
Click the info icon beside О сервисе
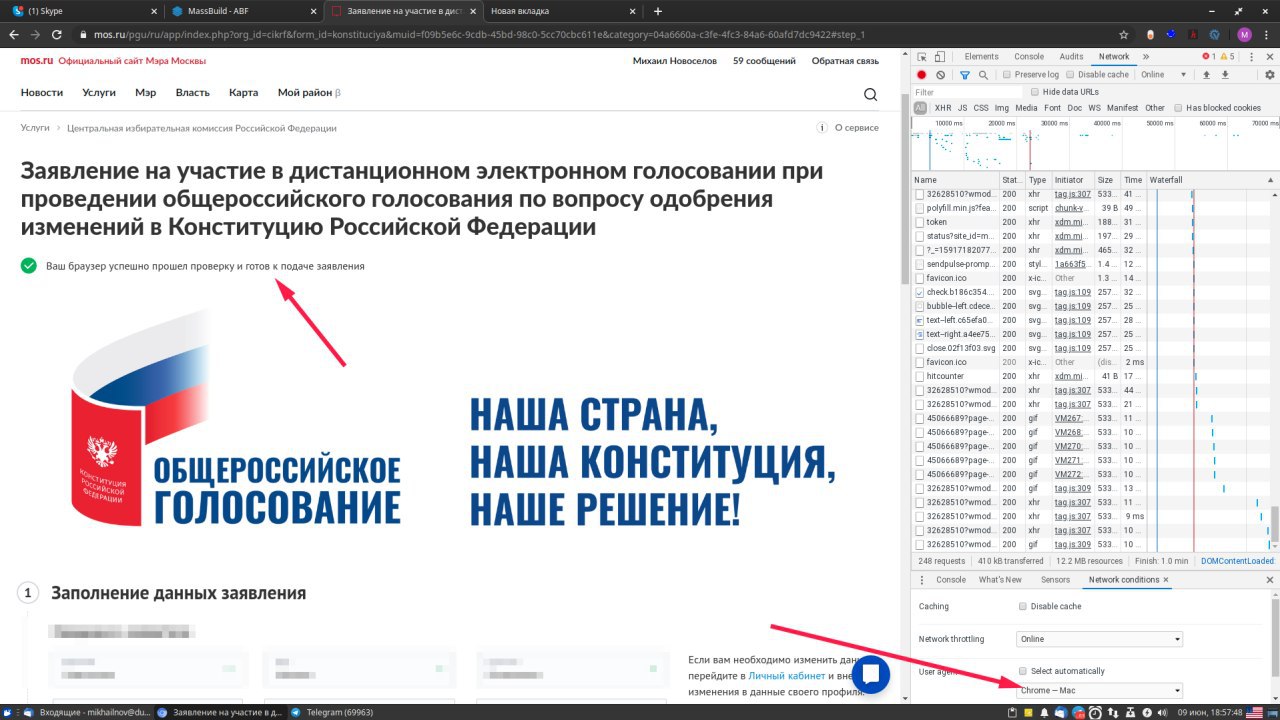[822, 128]
